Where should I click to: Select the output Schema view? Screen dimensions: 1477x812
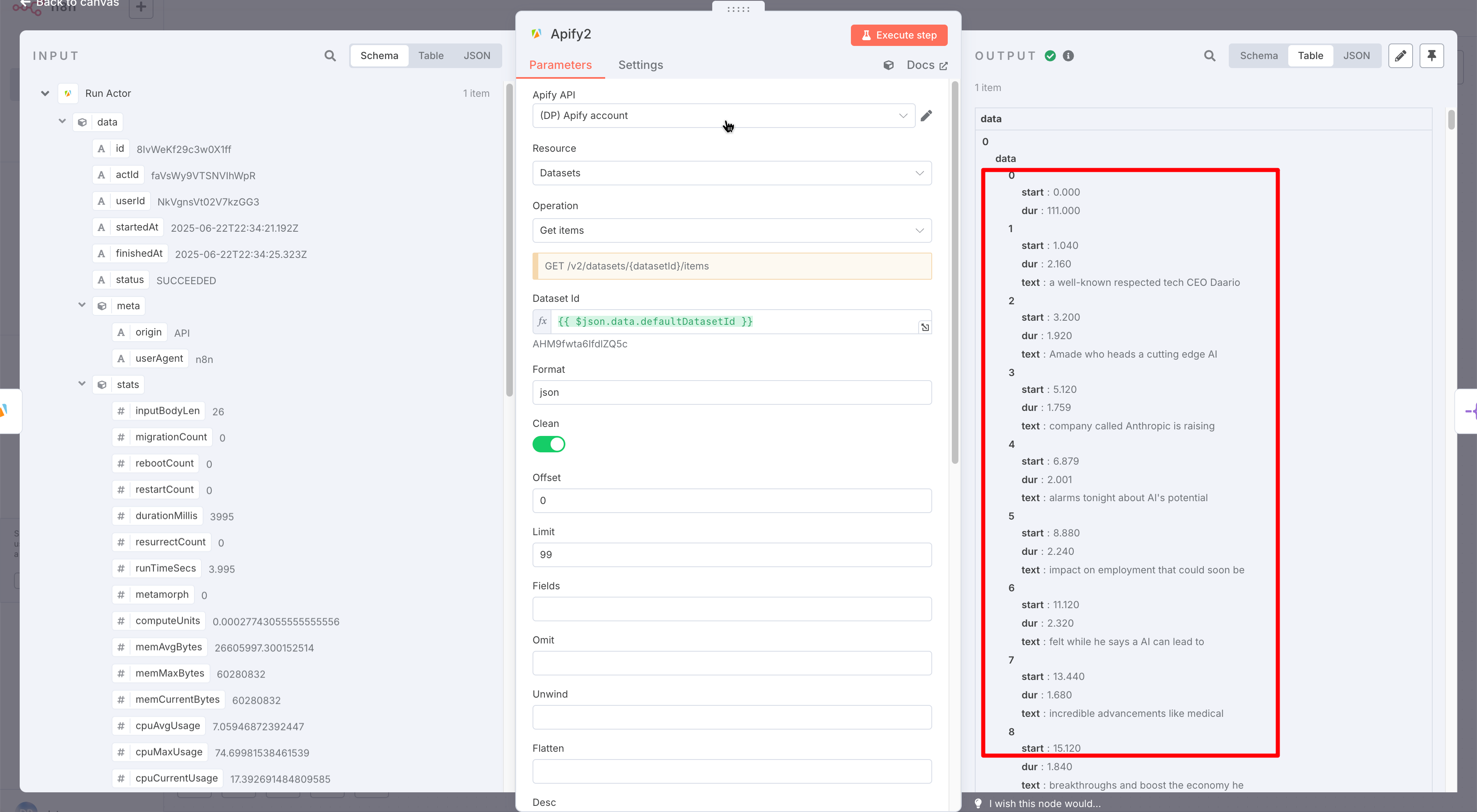click(x=1259, y=56)
